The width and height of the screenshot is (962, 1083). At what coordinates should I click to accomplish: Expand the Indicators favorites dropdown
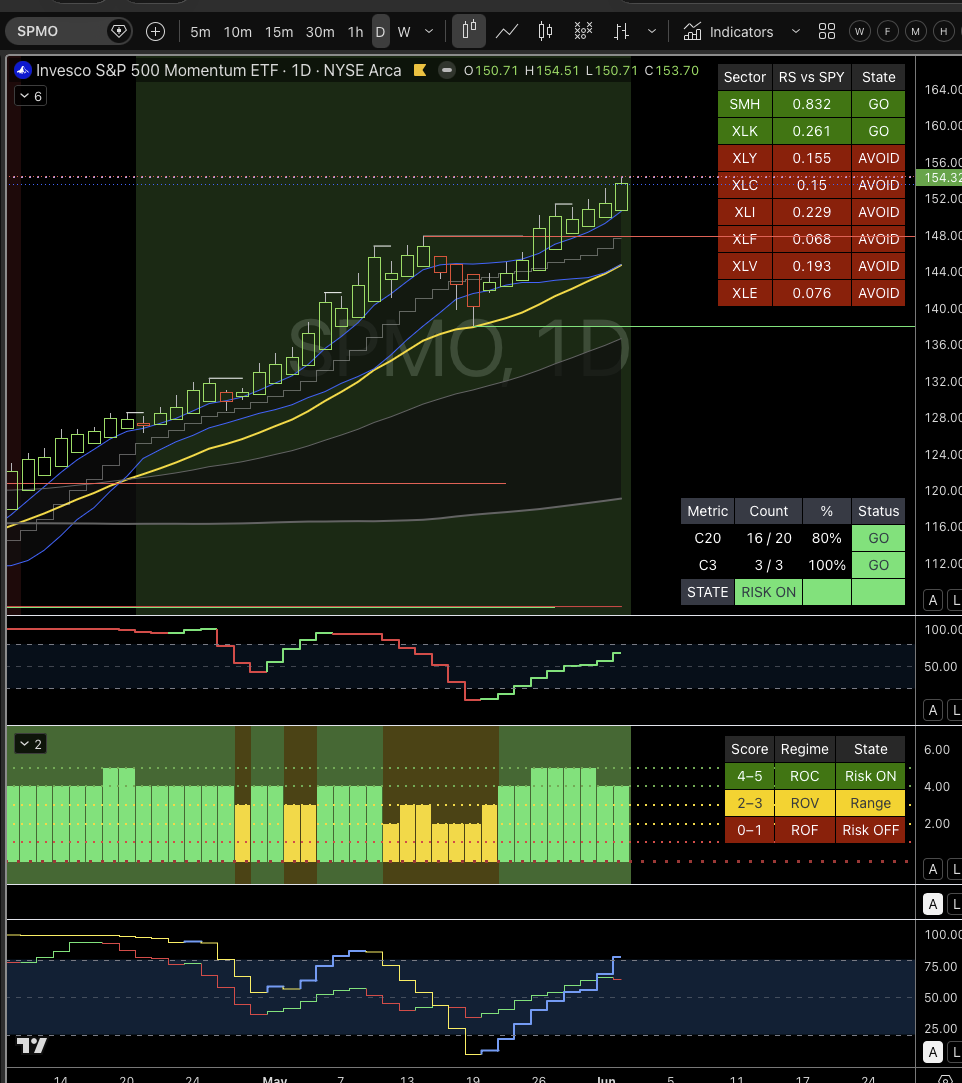coord(796,31)
